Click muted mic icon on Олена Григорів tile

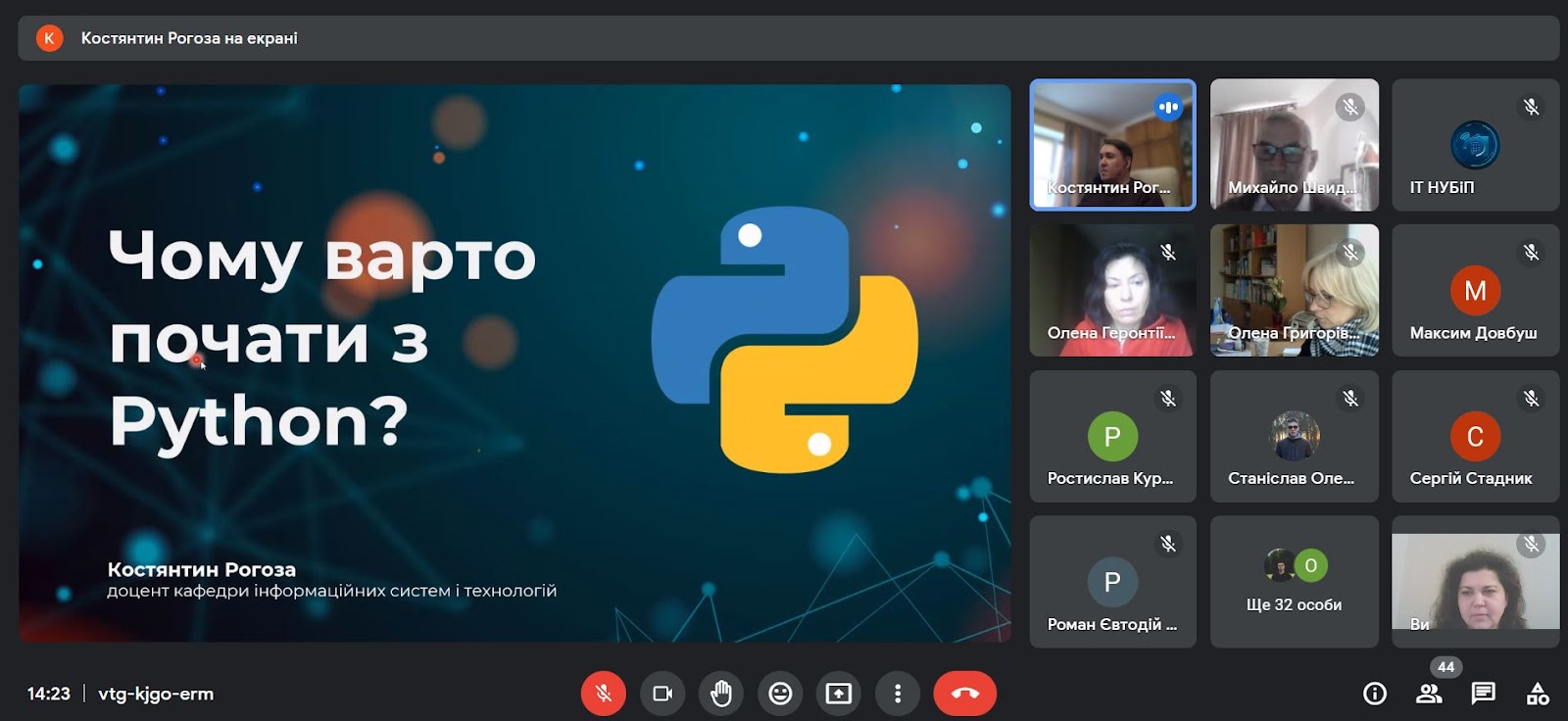click(x=1350, y=253)
